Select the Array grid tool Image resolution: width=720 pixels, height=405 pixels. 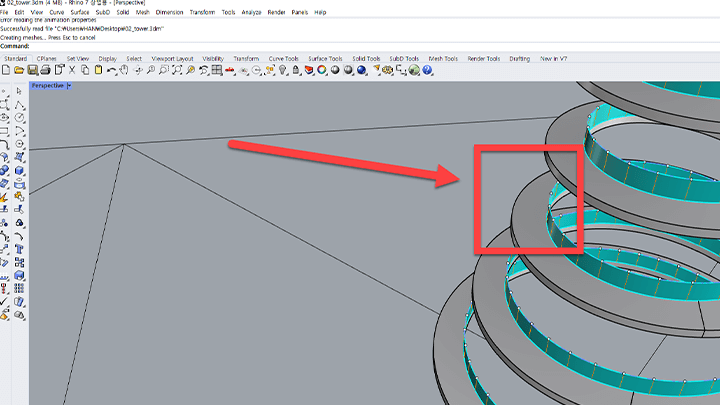pos(19,288)
